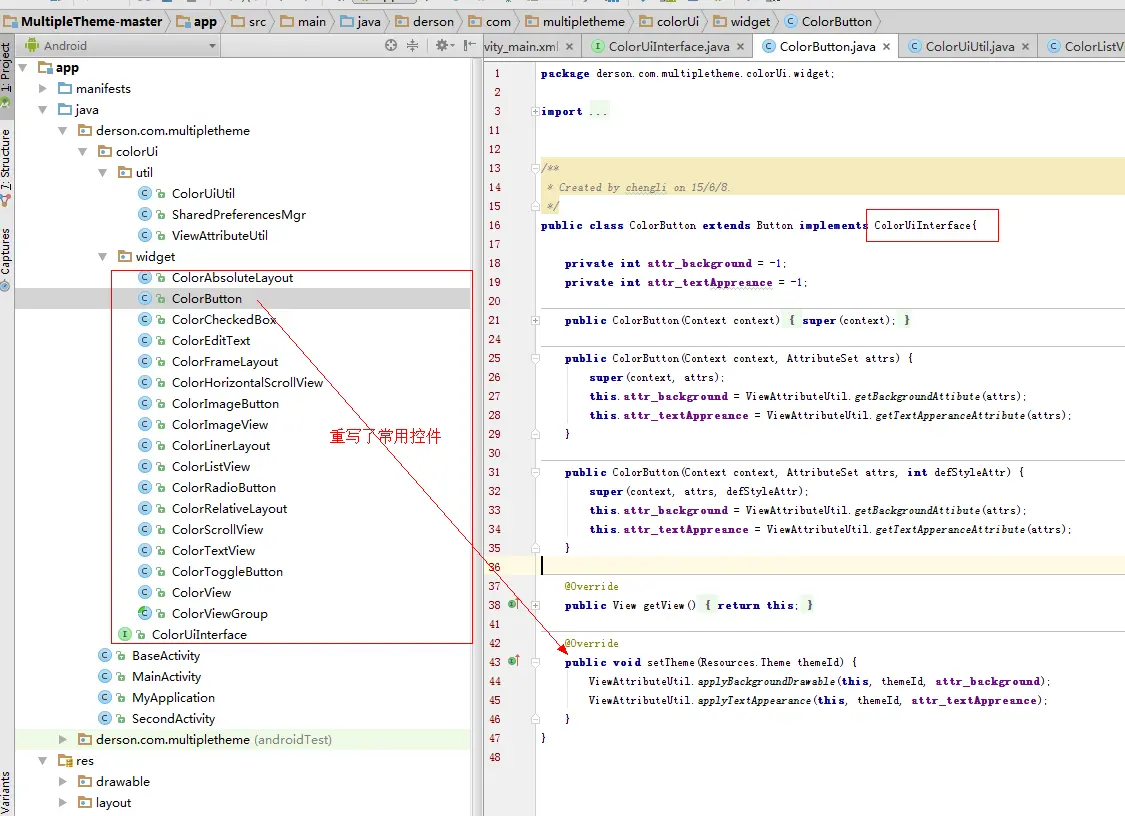Expand the drawable folder in res
Image resolution: width=1125 pixels, height=816 pixels.
click(x=60, y=781)
